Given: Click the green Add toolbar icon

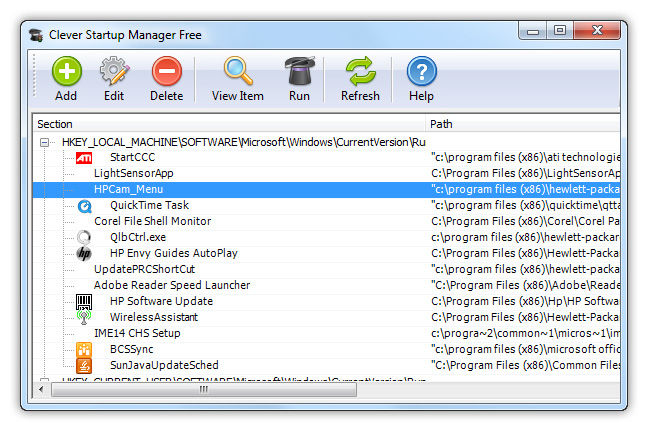Looking at the screenshot, I should (67, 71).
